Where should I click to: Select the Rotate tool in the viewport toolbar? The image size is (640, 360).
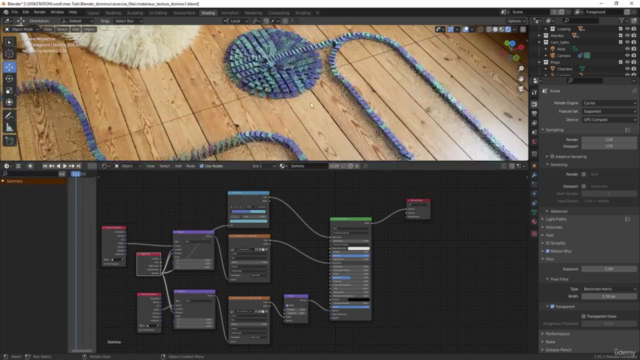pyautogui.click(x=9, y=79)
